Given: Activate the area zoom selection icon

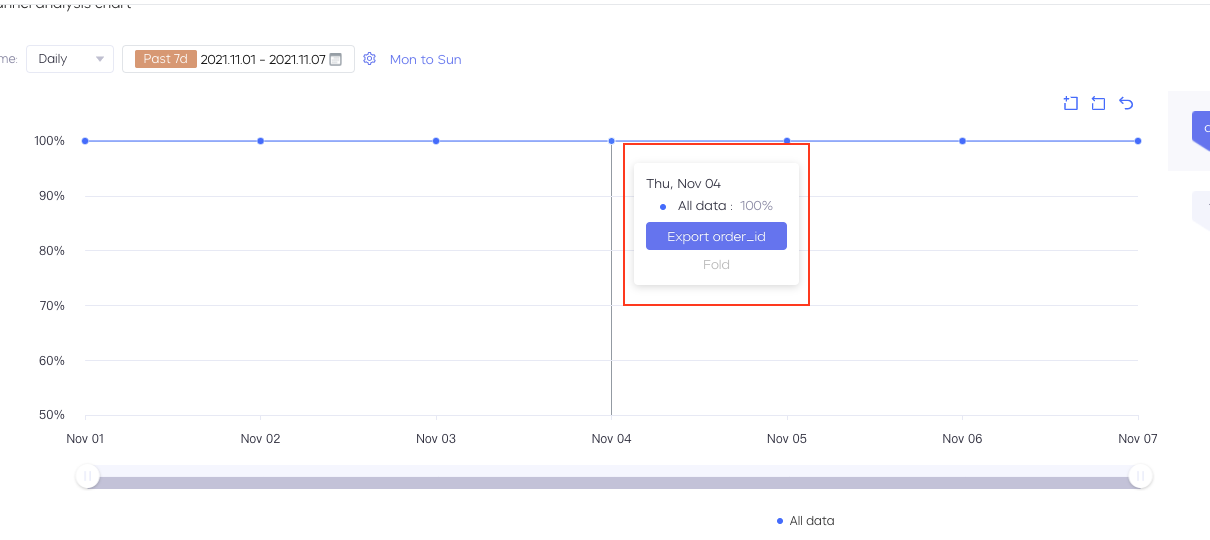Looking at the screenshot, I should 1070,103.
